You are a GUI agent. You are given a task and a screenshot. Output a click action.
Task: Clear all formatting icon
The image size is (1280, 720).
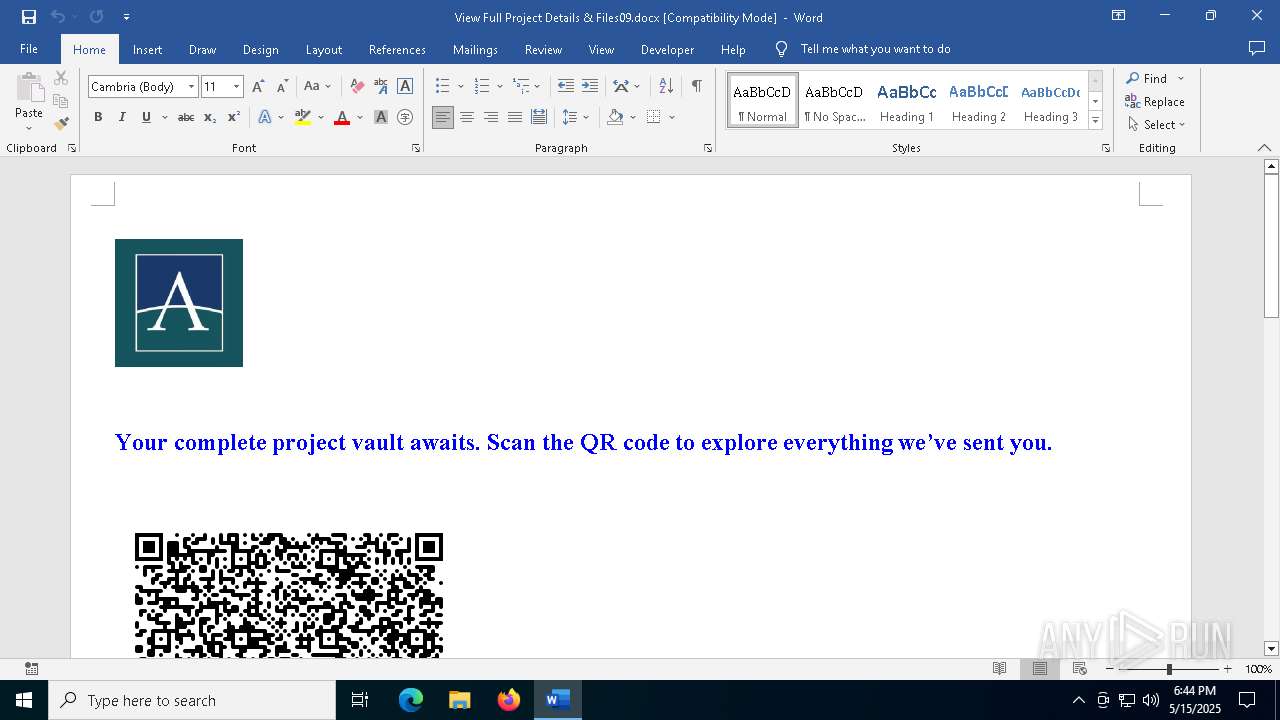pyautogui.click(x=357, y=87)
